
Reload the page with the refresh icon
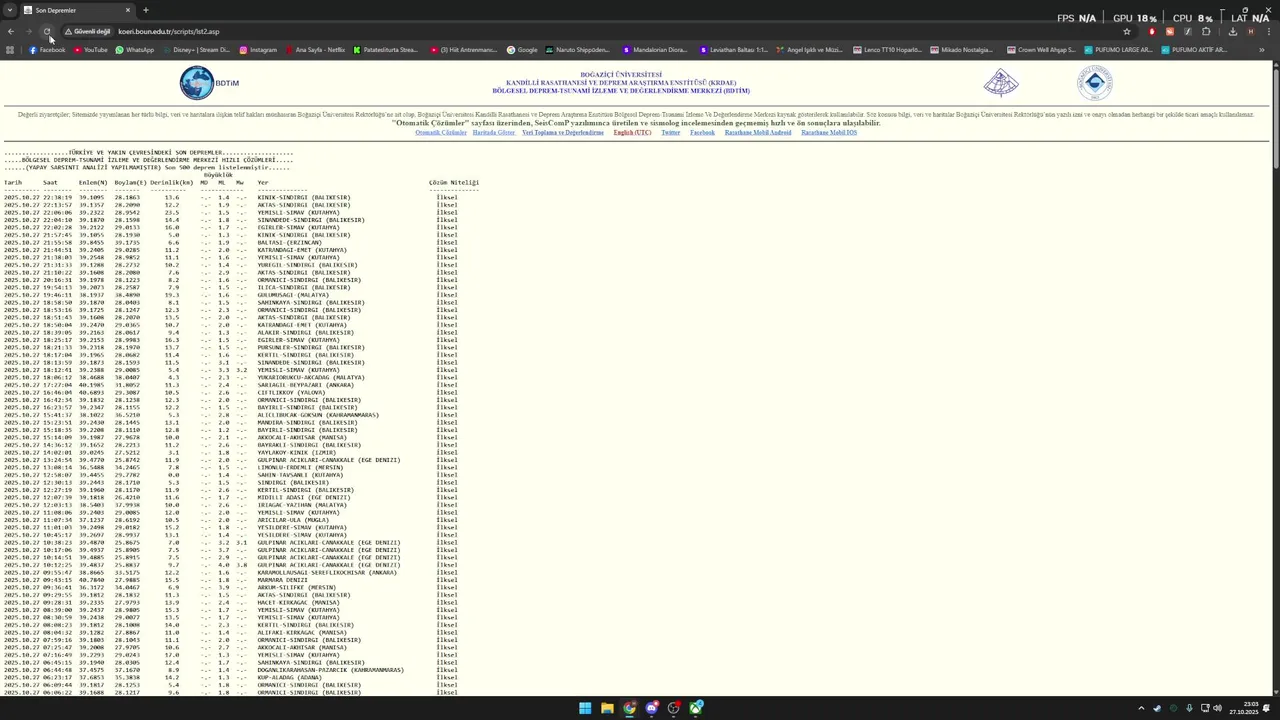pyautogui.click(x=47, y=31)
